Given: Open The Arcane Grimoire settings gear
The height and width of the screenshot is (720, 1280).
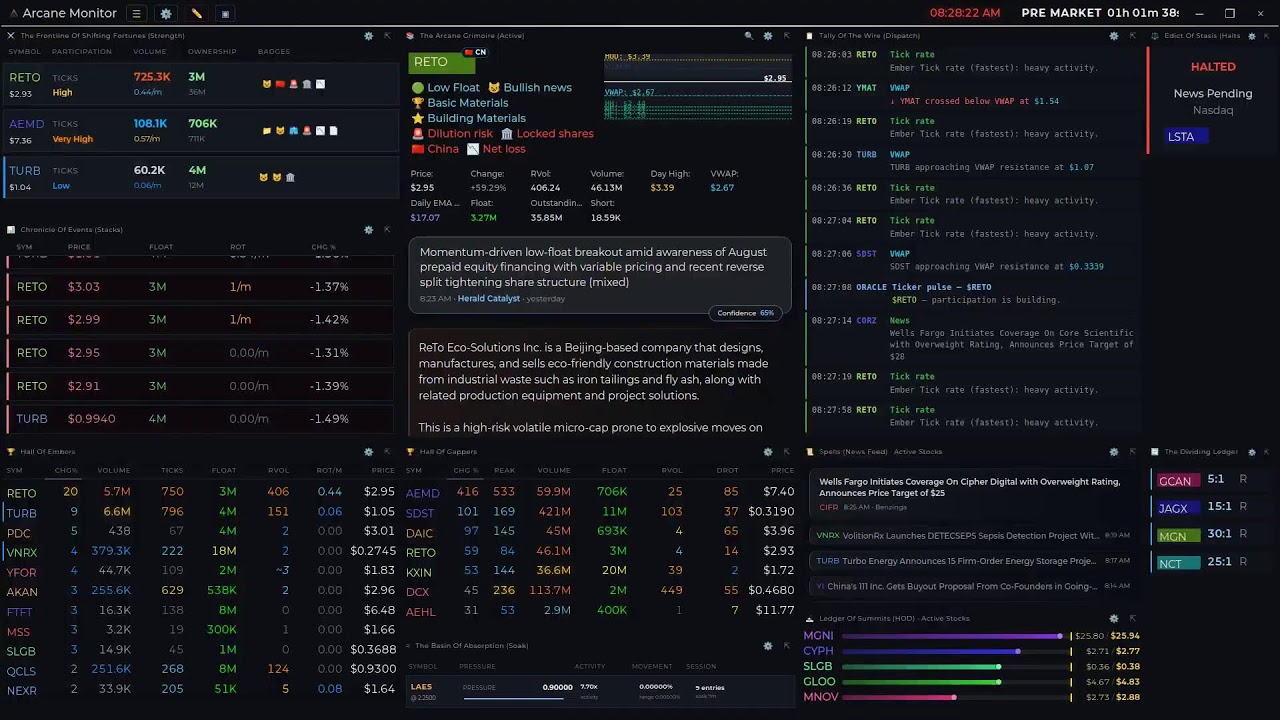Looking at the screenshot, I should point(768,35).
